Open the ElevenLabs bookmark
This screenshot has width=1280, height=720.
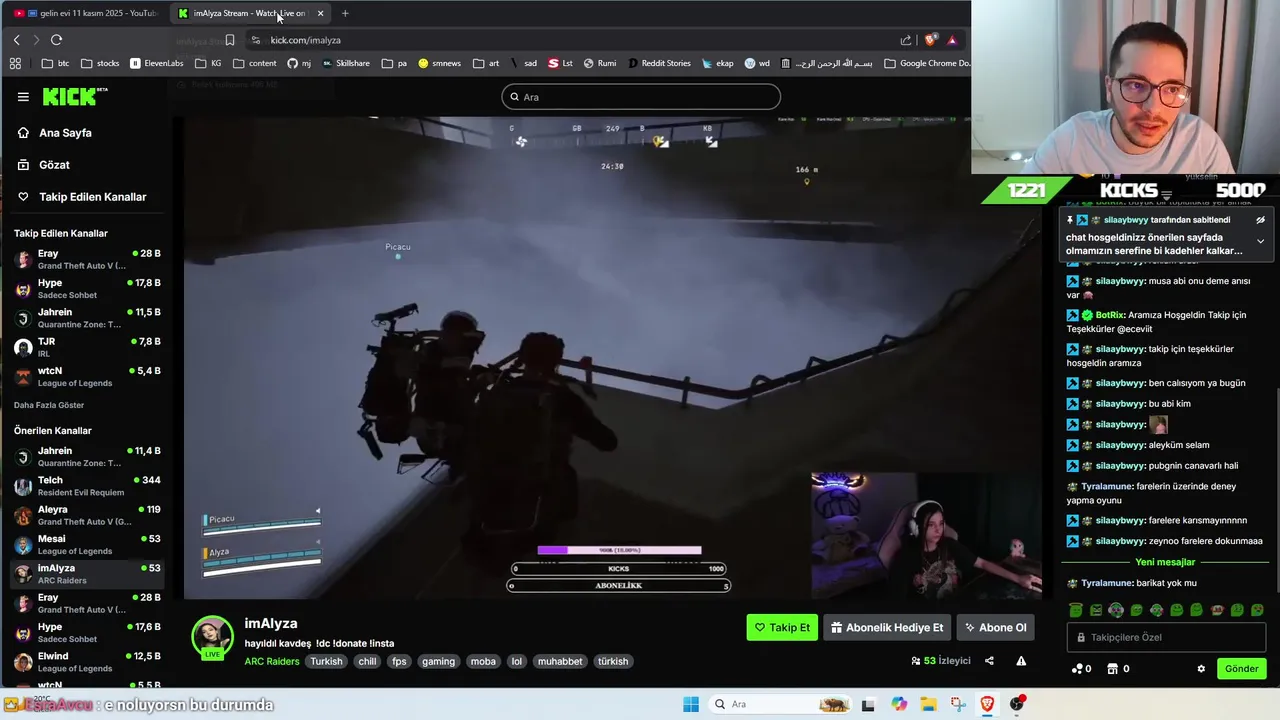click(x=156, y=63)
